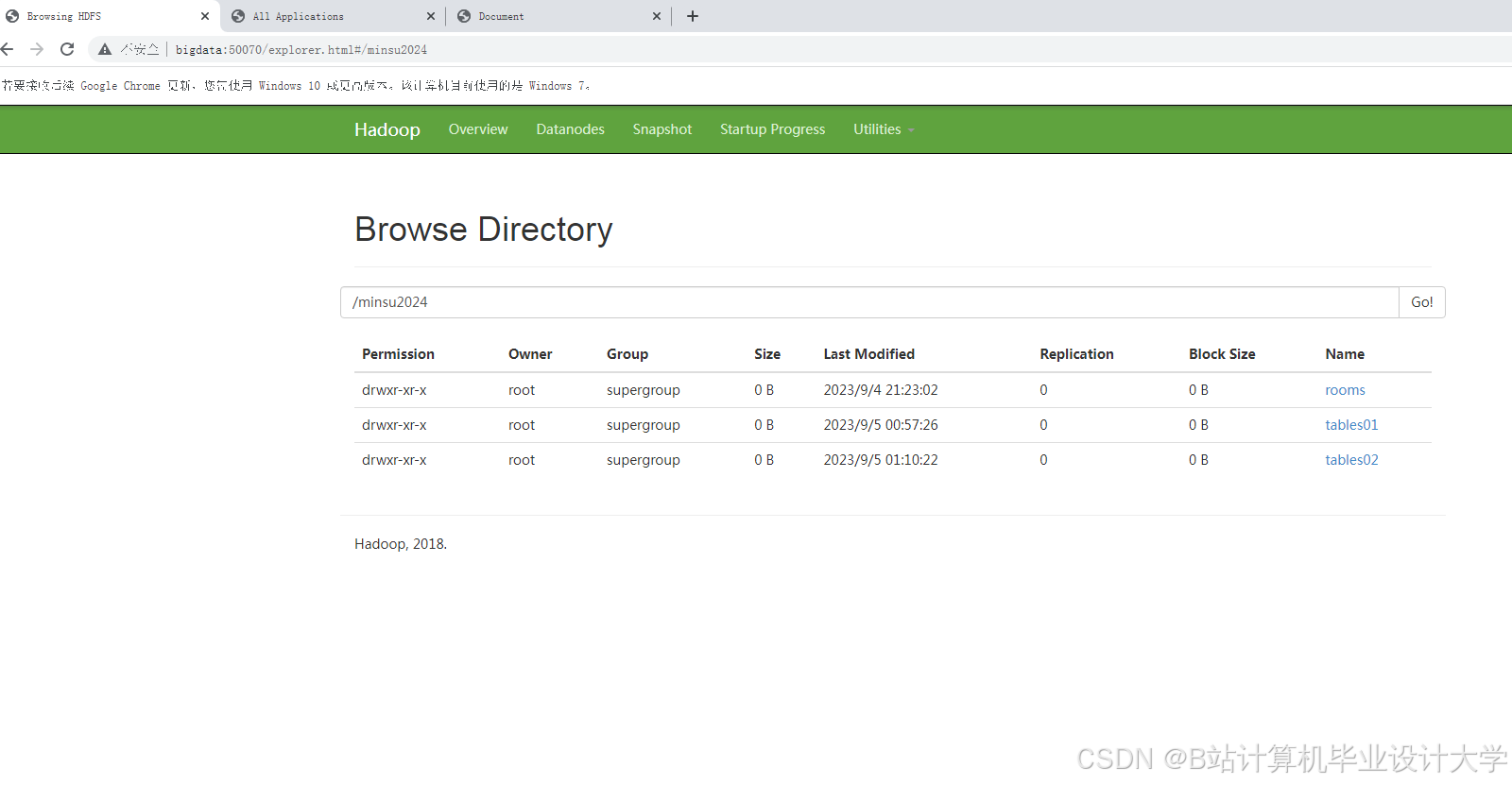Open the tables02 directory link
The width and height of the screenshot is (1512, 785).
click(x=1351, y=460)
